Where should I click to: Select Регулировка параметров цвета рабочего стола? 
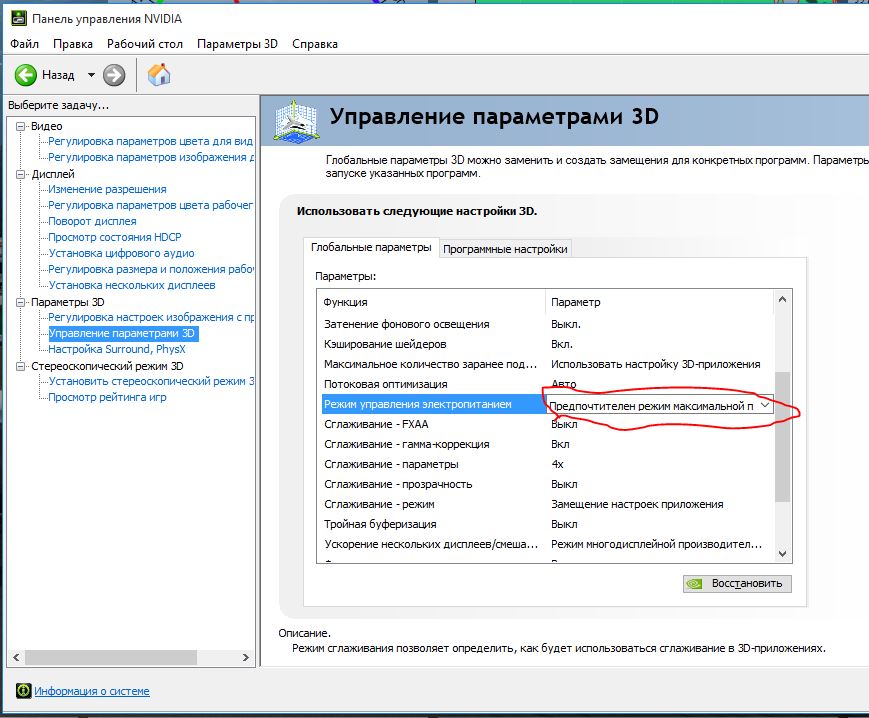[x=150, y=206]
